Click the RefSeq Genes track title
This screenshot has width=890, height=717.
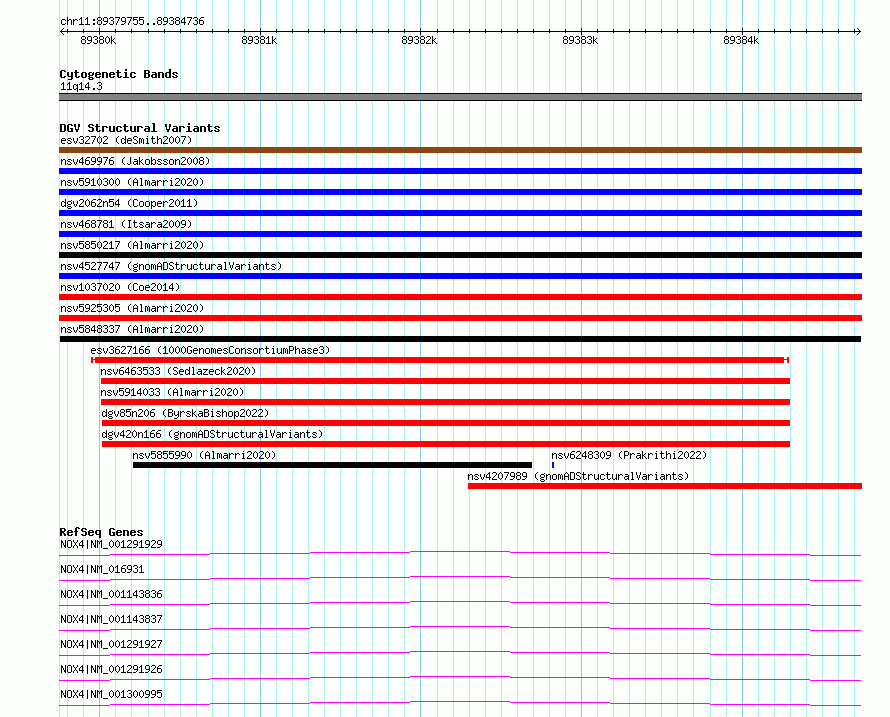[101, 532]
